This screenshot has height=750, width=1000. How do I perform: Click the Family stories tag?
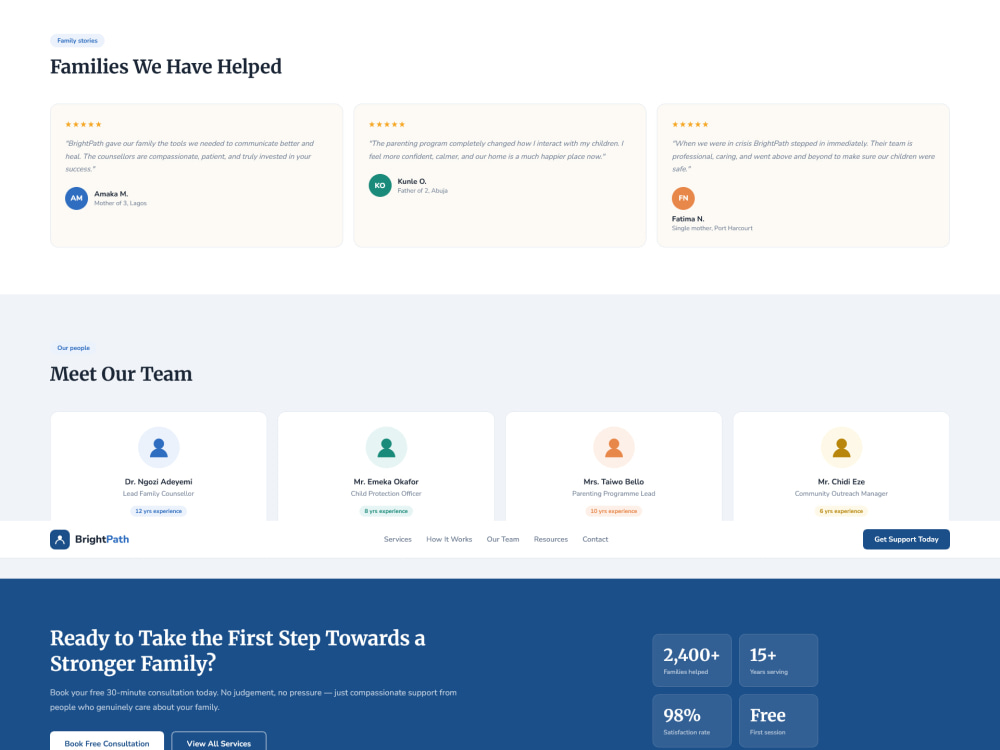click(77, 41)
